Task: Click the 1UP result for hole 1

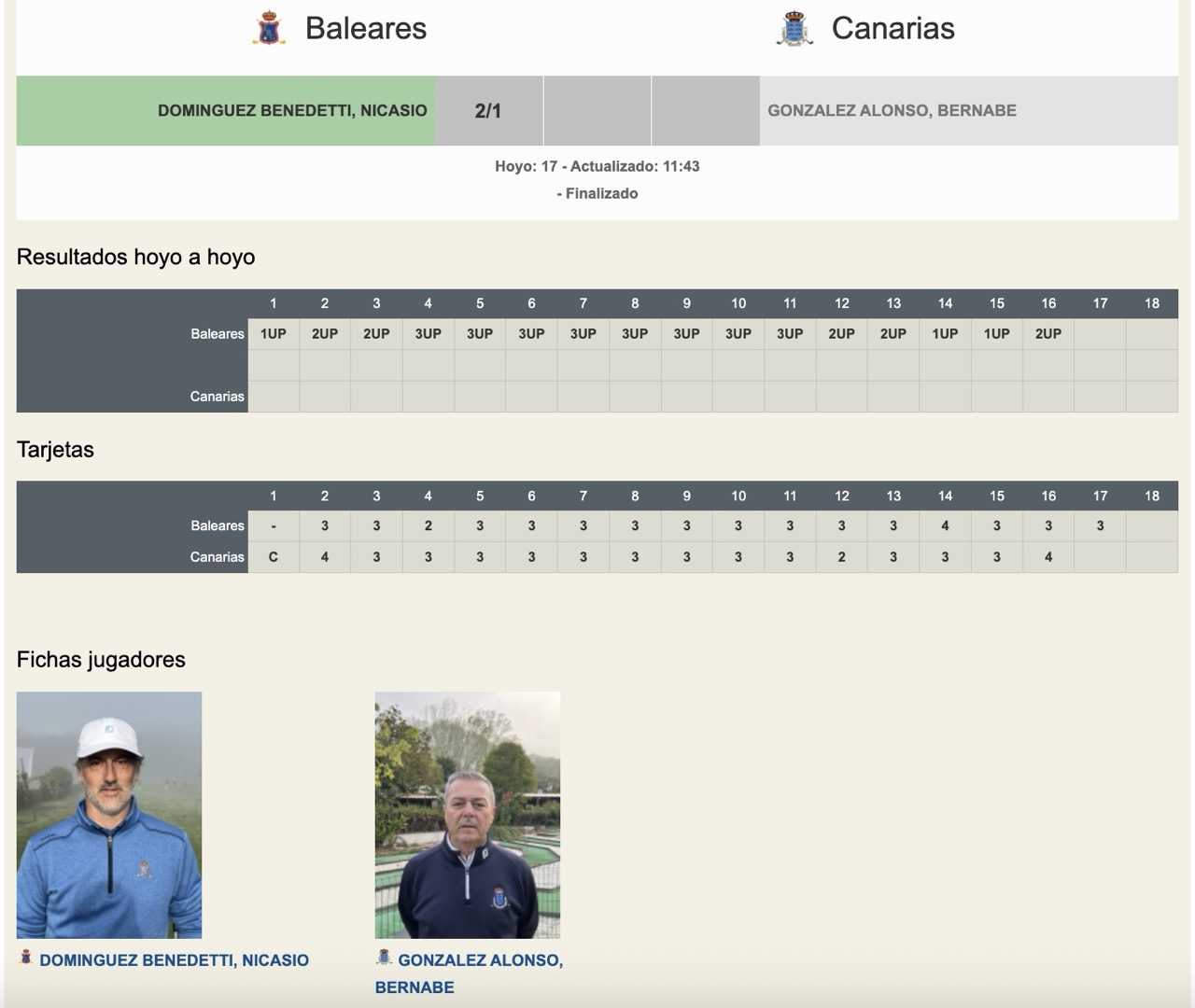Action: coord(273,333)
